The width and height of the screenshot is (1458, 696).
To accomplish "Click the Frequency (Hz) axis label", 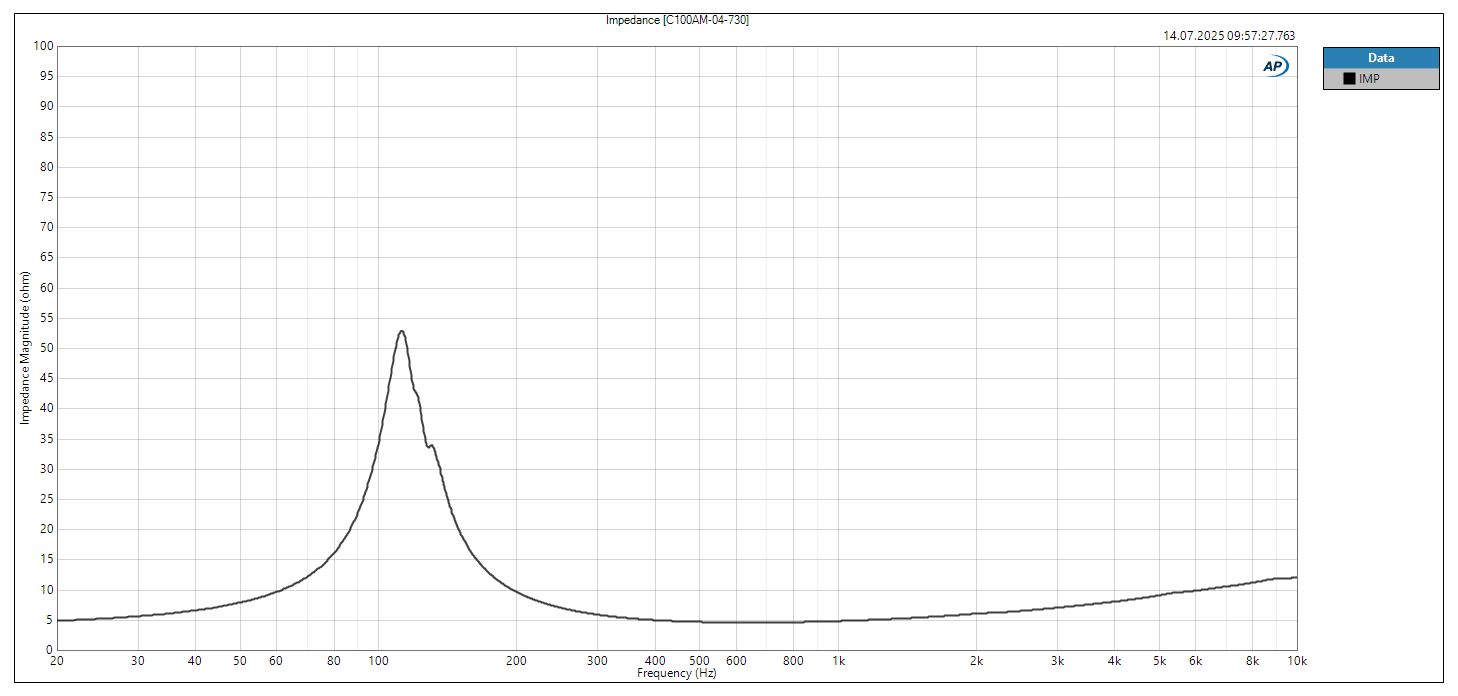I will pyautogui.click(x=677, y=673).
